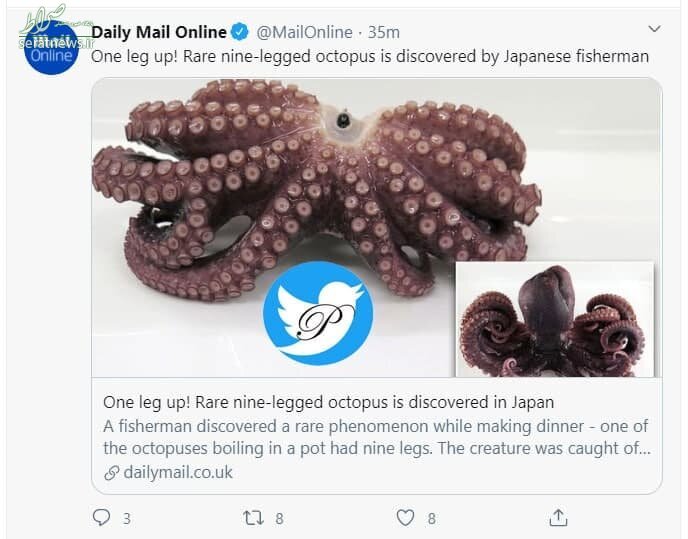Click the Twitter bird logo on the image
Screen dimensions: 688x539
click(x=317, y=315)
